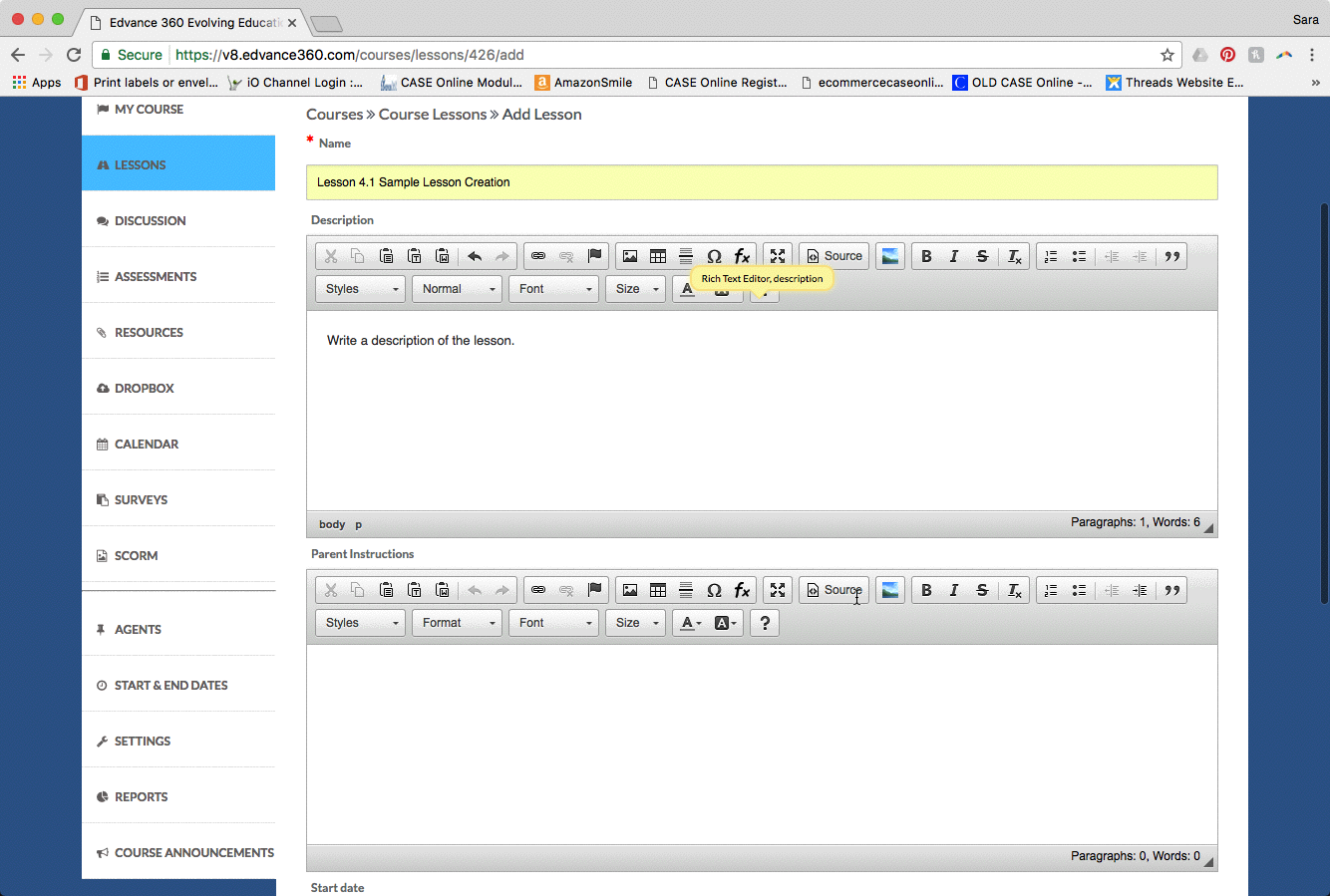1330x896 pixels.
Task: Insert special character in Parent Instructions editor
Action: coord(714,590)
